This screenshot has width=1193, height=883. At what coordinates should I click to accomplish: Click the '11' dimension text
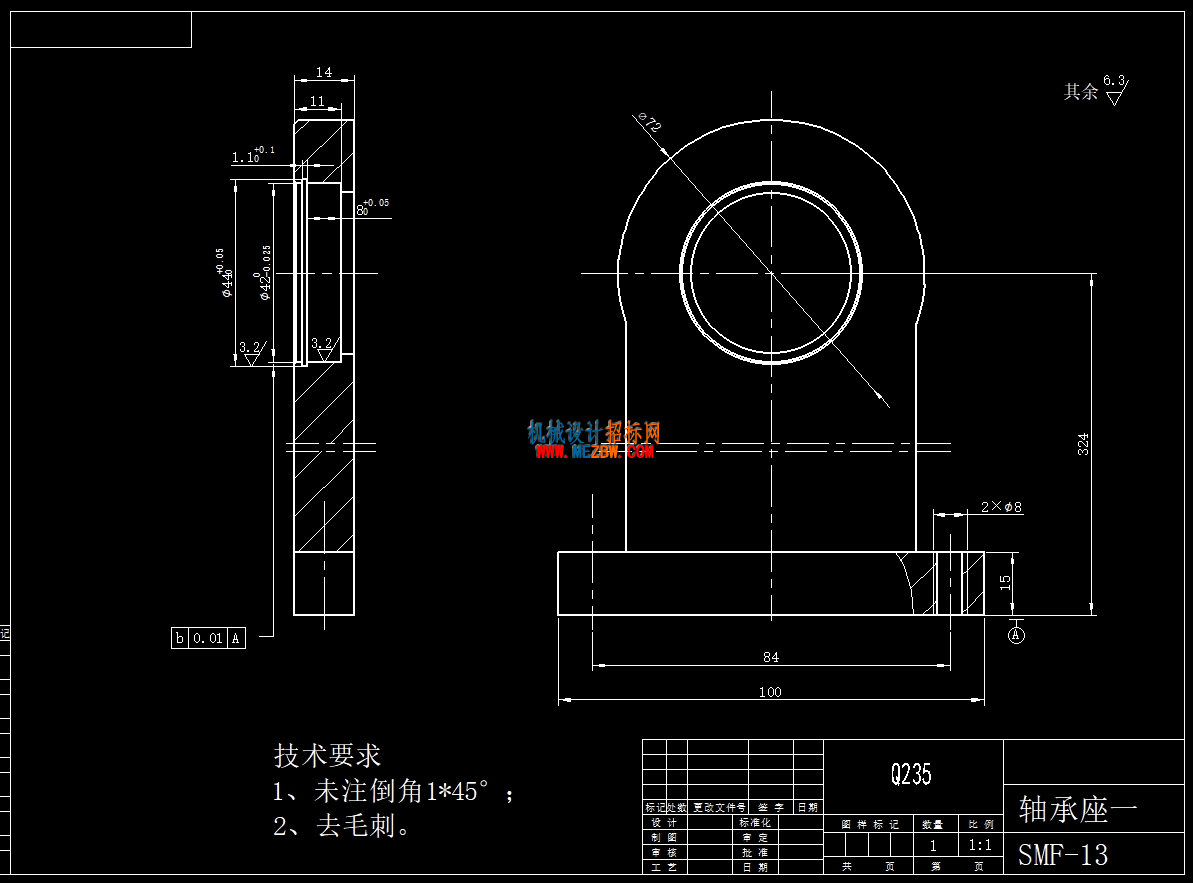tap(317, 101)
